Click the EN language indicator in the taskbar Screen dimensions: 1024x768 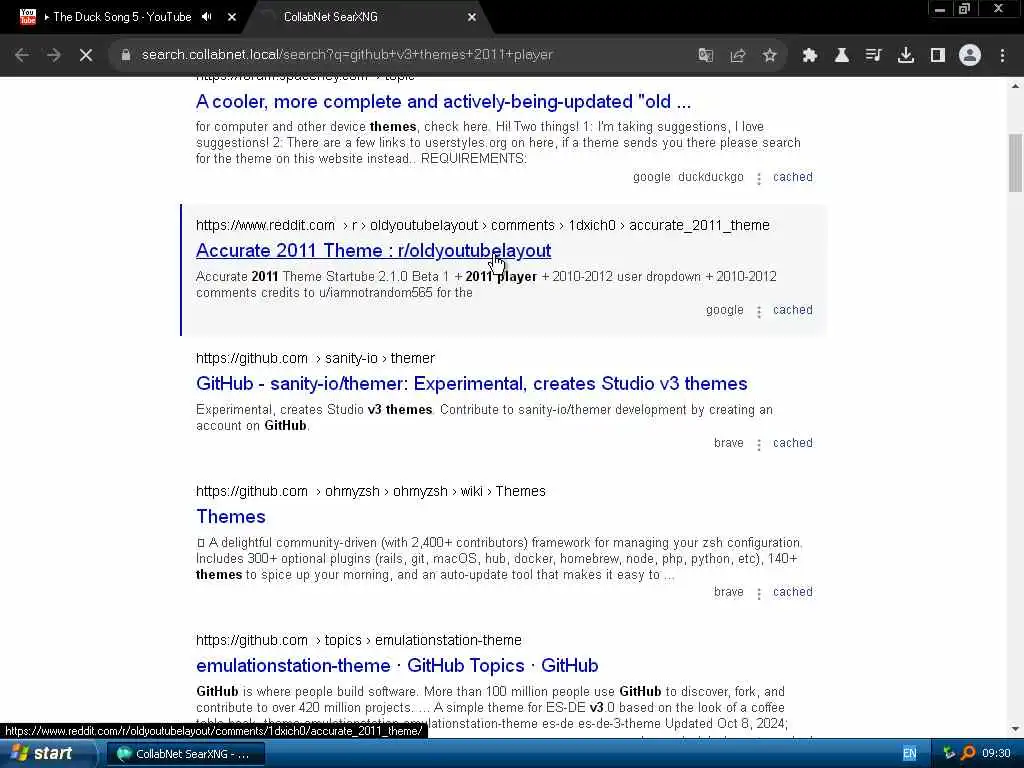910,754
